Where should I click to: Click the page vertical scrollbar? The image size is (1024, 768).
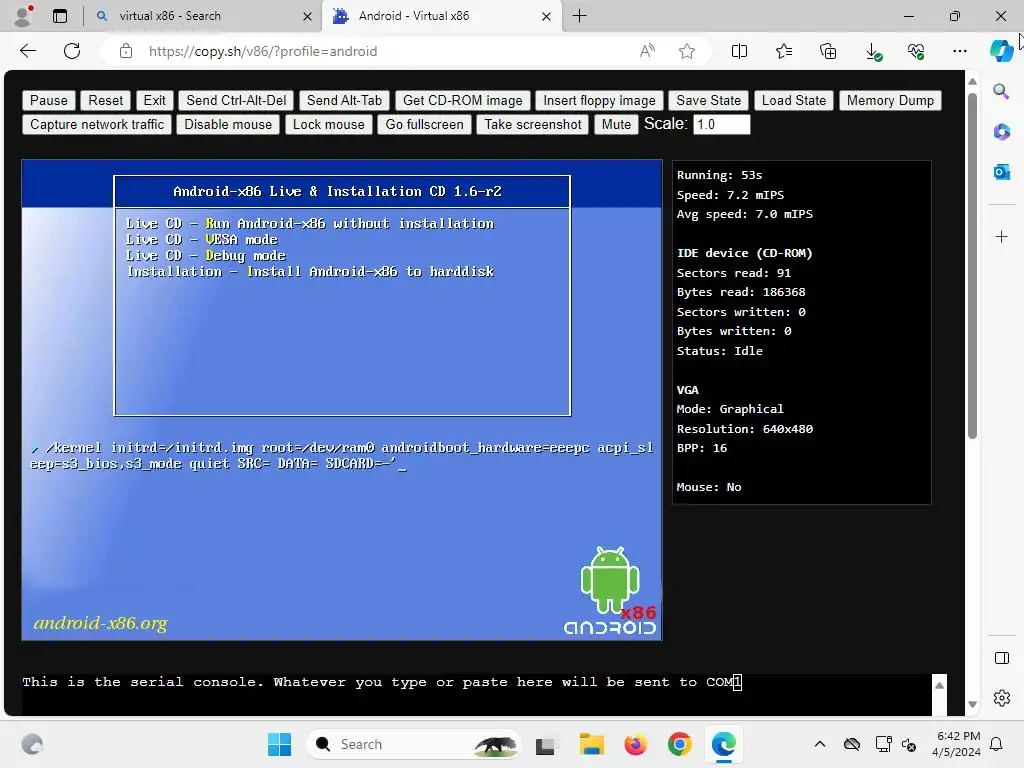(x=972, y=266)
